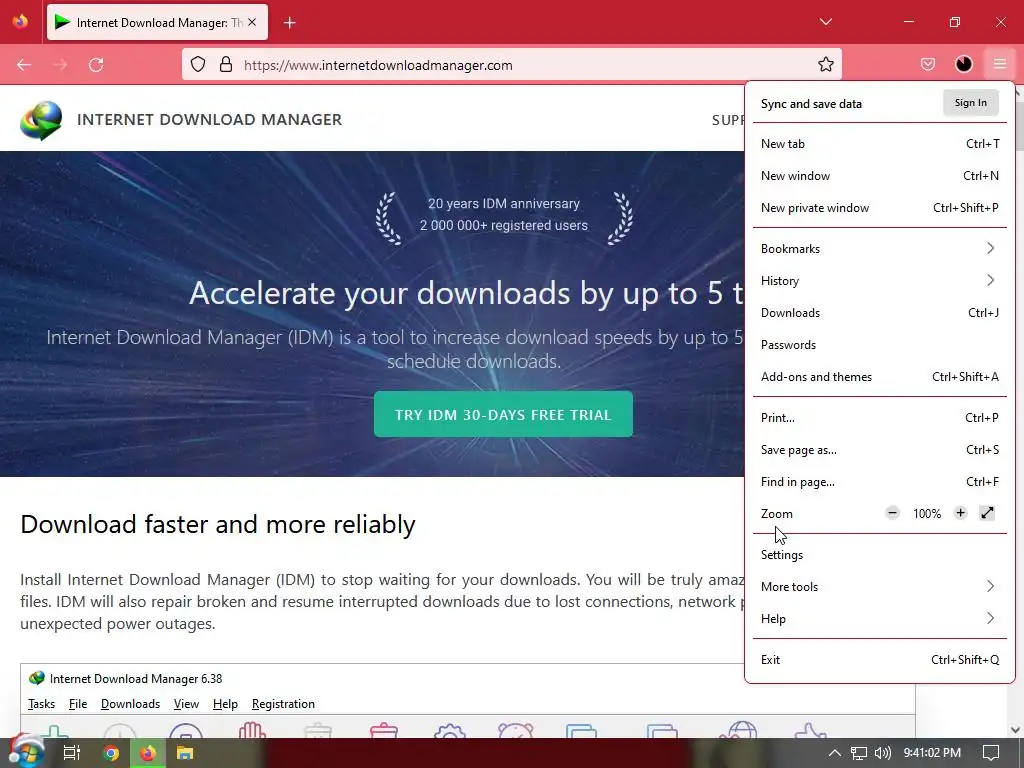Image resolution: width=1024 pixels, height=768 pixels.
Task: Click the padlock site security icon
Action: pyautogui.click(x=226, y=64)
